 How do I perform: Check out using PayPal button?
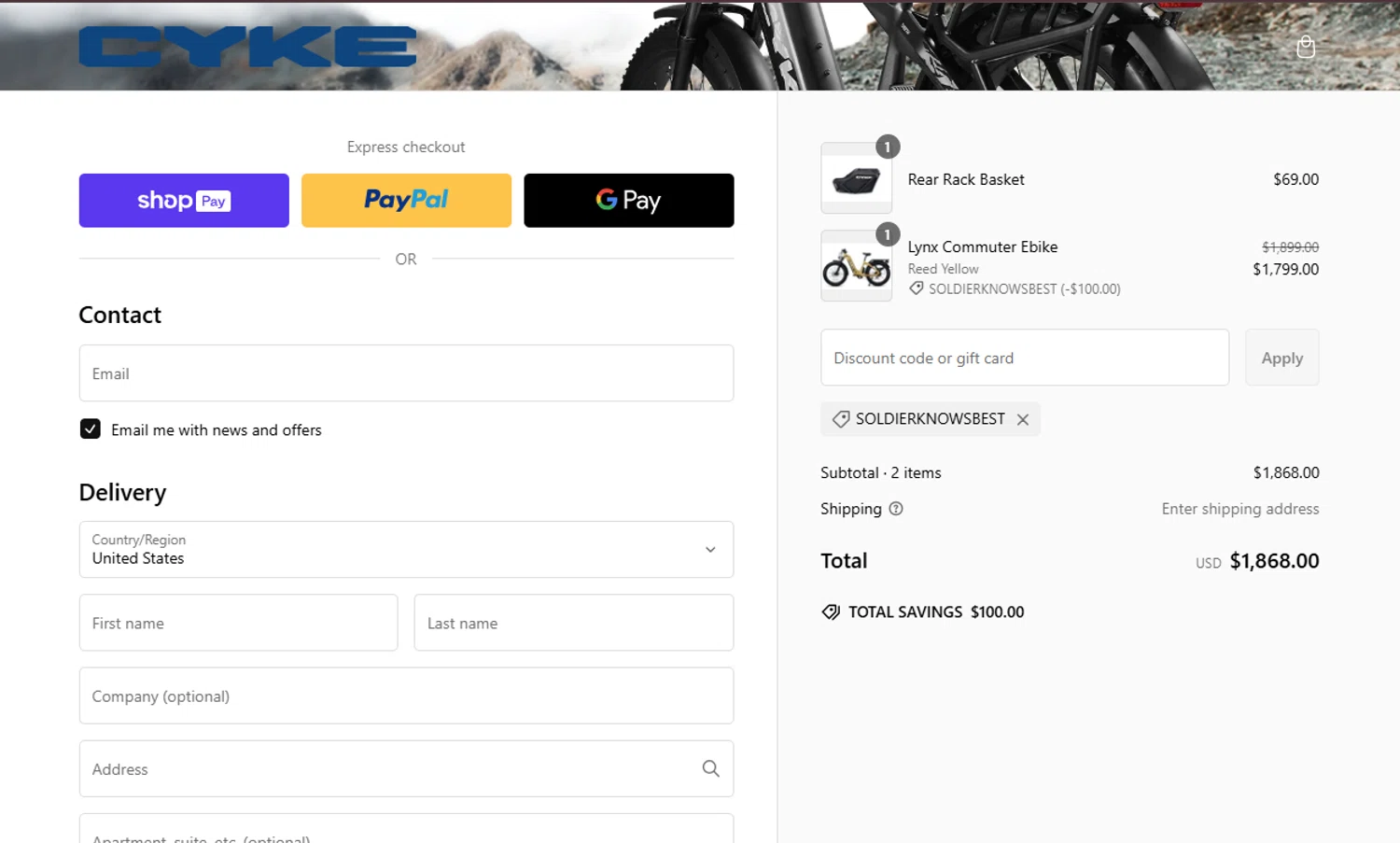[x=406, y=201]
